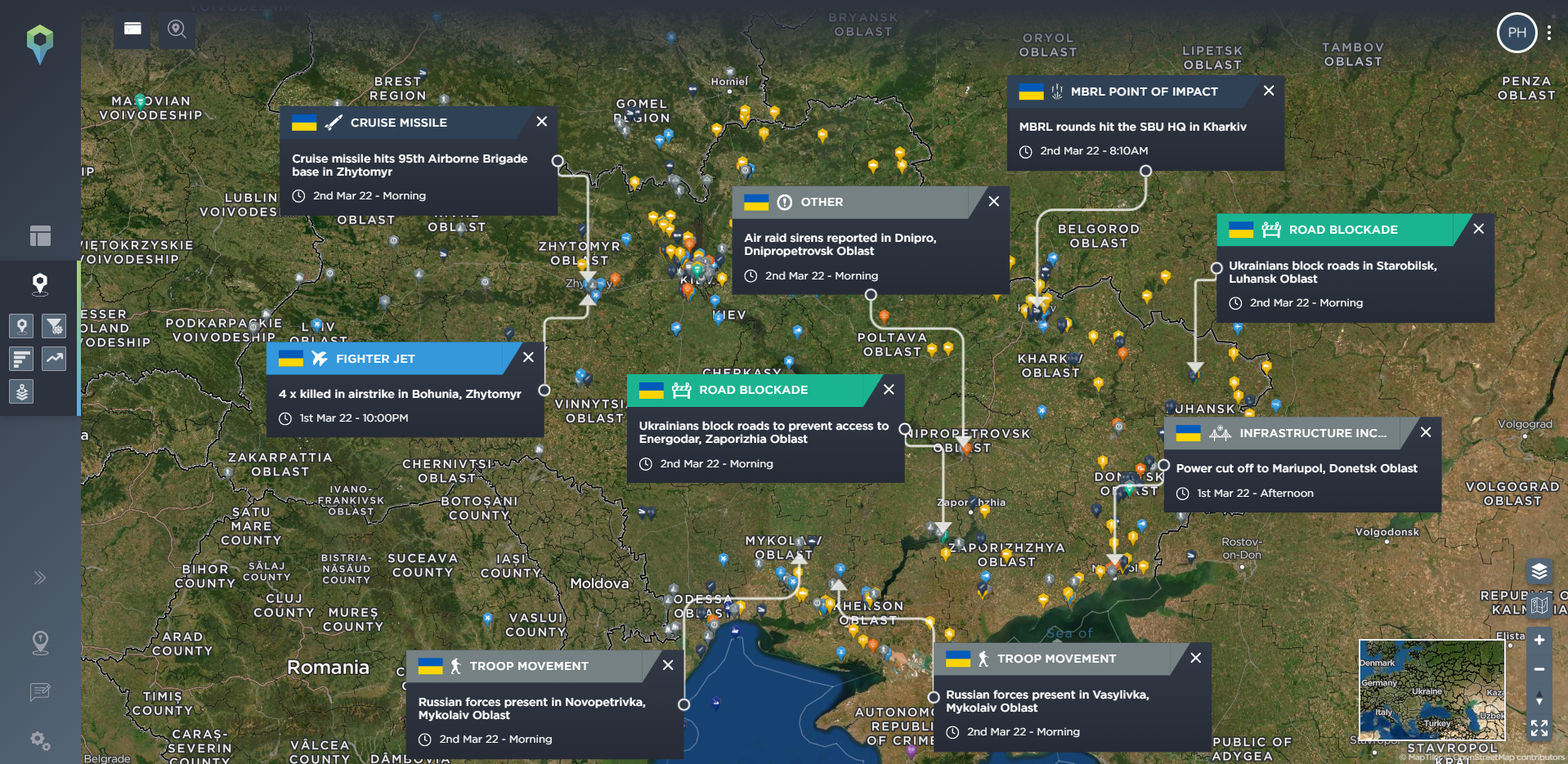Close the Vasylivka Troop Movement popup
The width and height of the screenshot is (1568, 764).
click(1196, 658)
